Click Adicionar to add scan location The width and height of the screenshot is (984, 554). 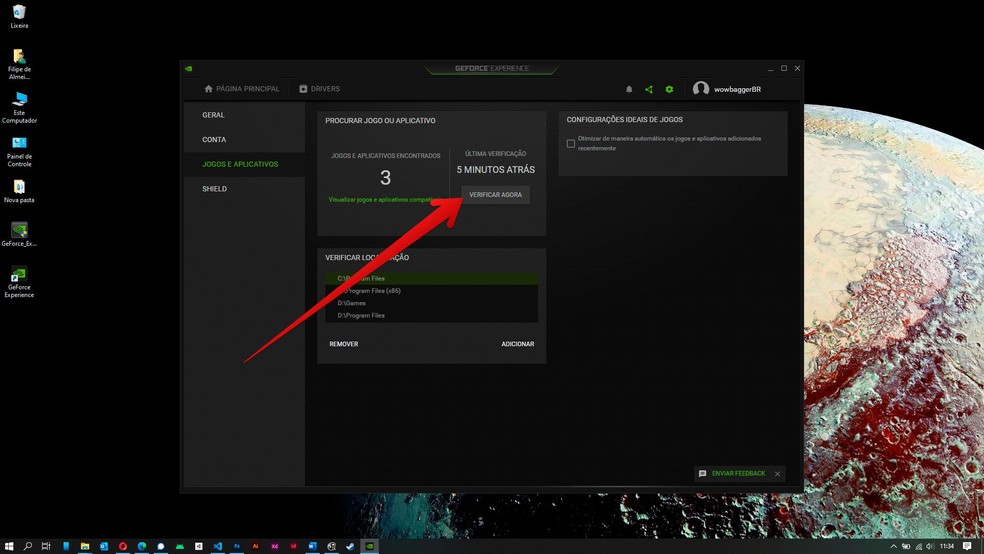pyautogui.click(x=517, y=344)
